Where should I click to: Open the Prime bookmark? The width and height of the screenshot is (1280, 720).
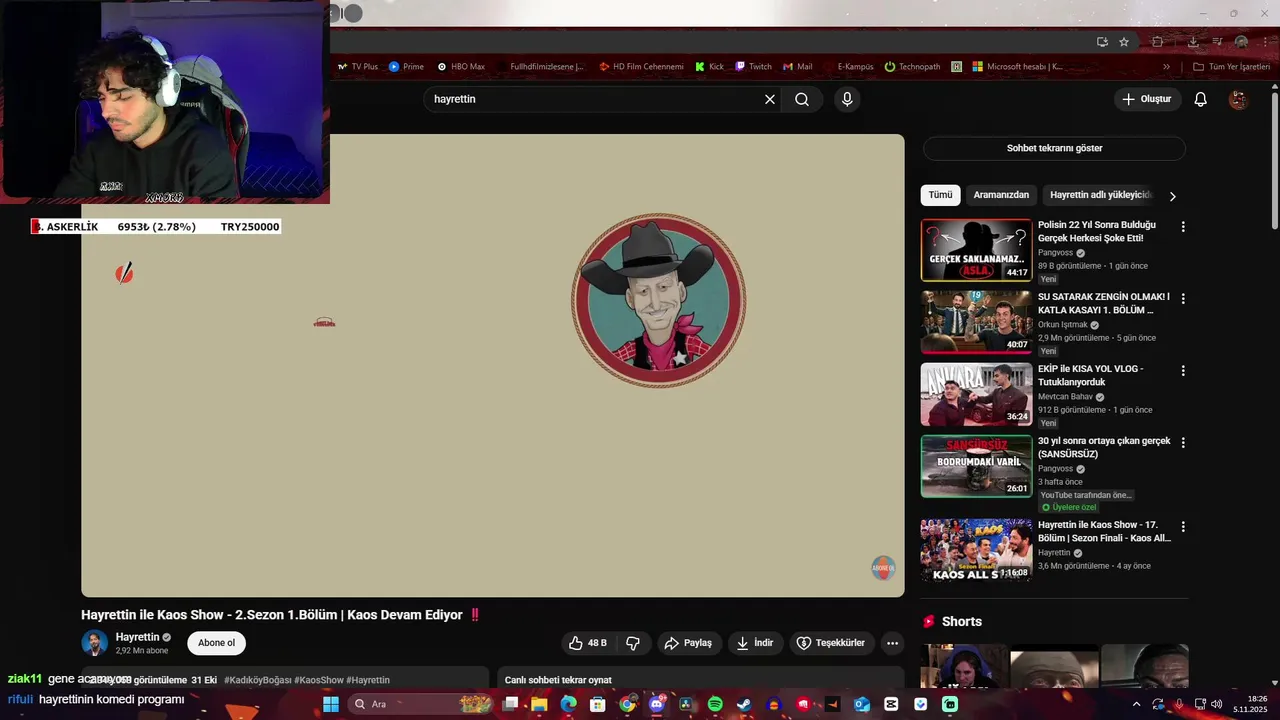point(406,67)
